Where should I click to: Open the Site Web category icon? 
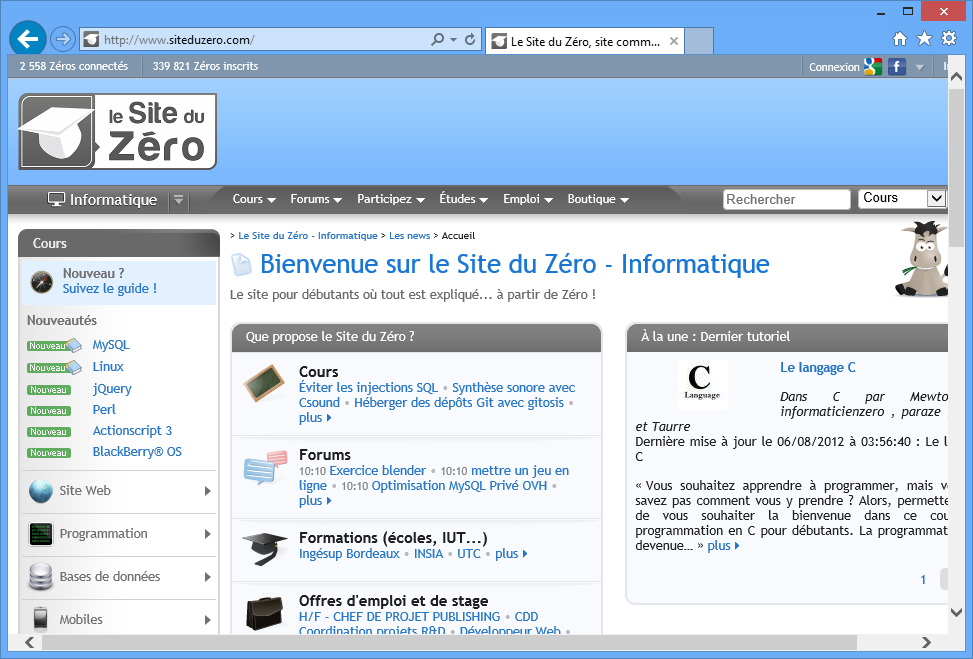40,491
